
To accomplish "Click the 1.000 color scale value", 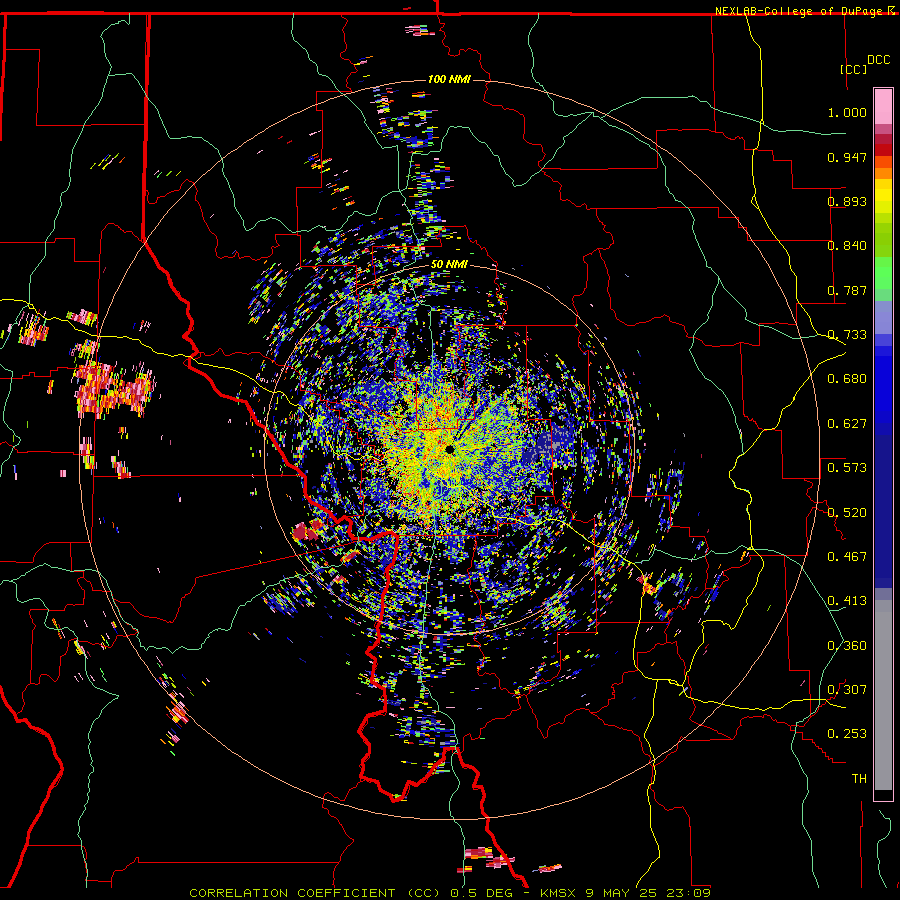I will pos(847,112).
